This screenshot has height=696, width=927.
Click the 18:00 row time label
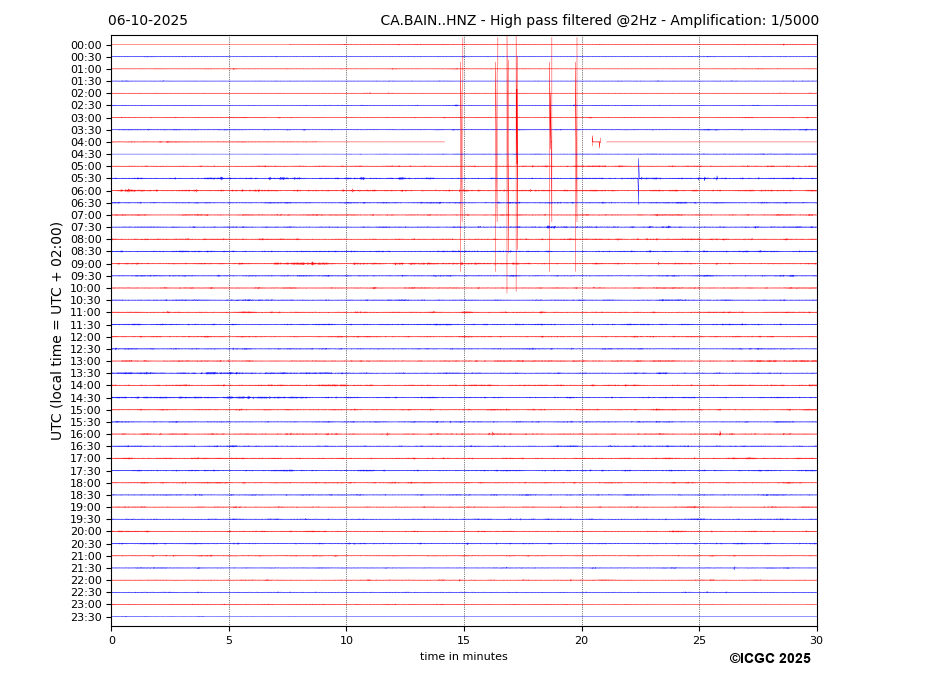pos(86,483)
